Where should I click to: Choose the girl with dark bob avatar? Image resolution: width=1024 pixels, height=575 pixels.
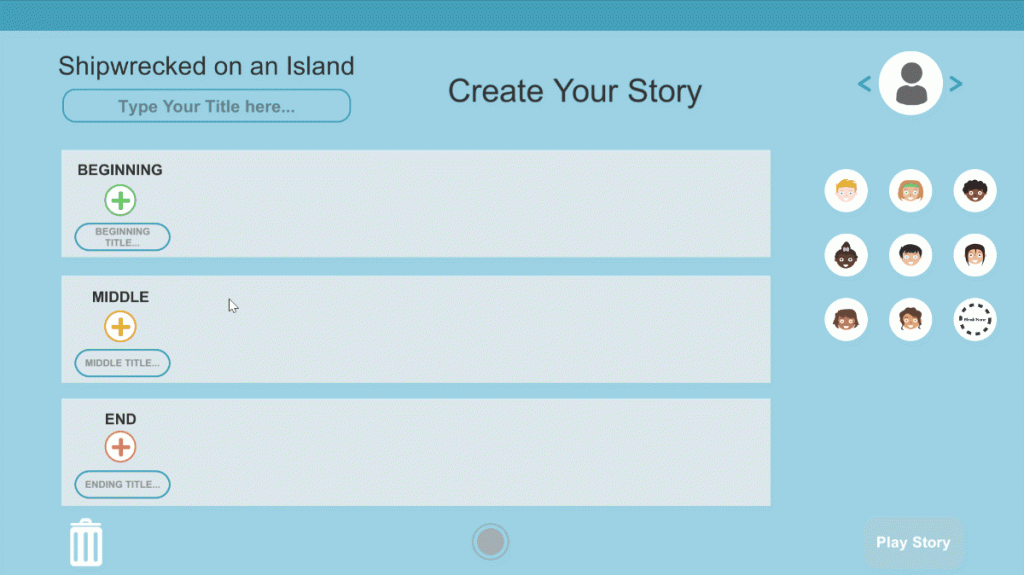(x=974, y=255)
